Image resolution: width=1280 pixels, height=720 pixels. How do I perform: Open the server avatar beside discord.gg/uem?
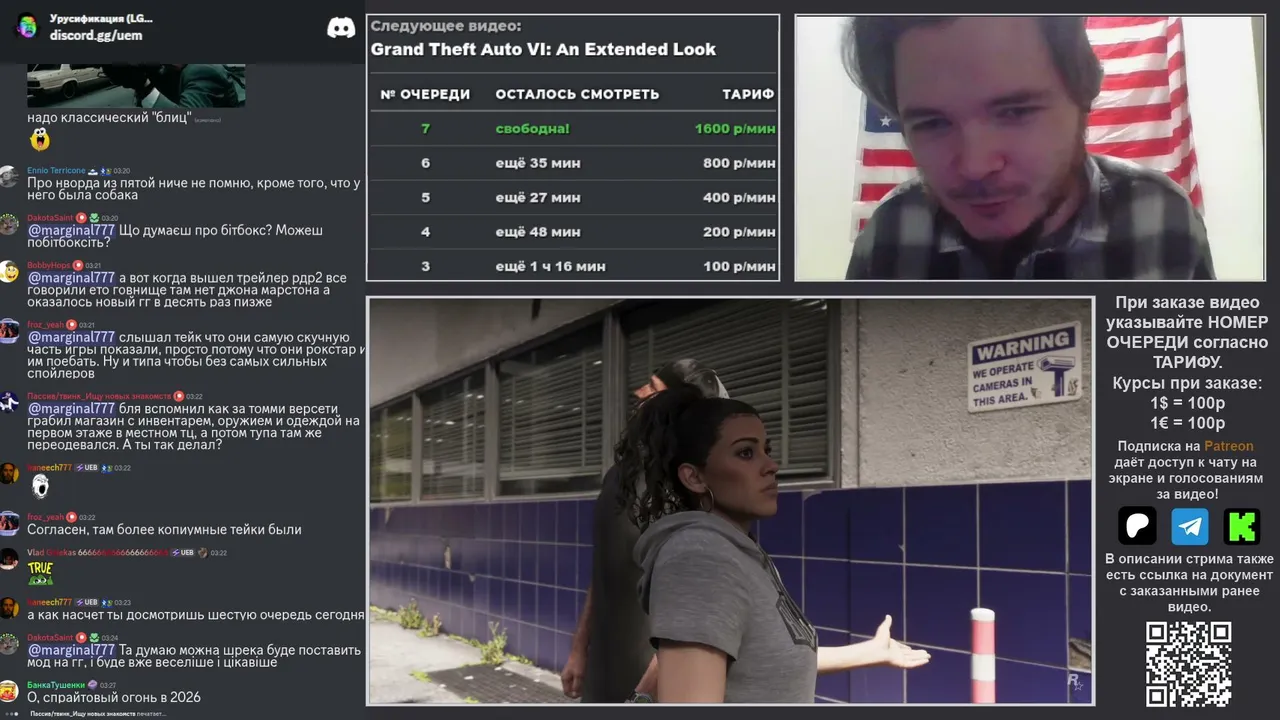tap(27, 27)
